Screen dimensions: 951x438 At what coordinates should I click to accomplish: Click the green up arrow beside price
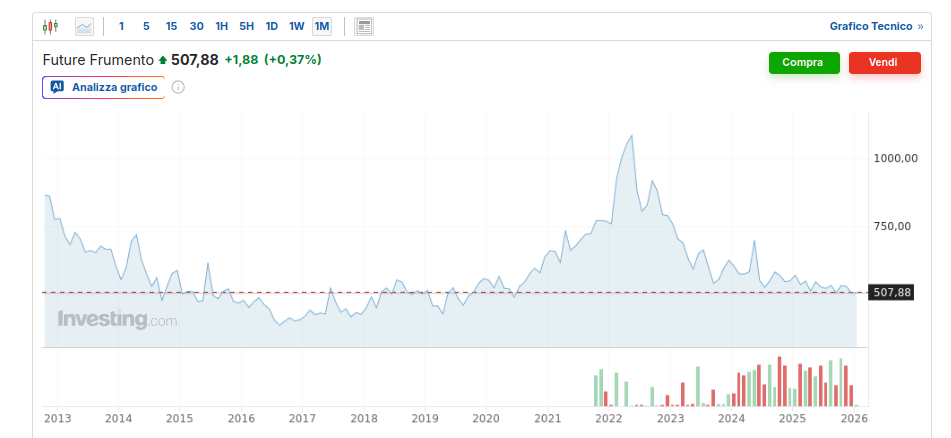pos(163,60)
